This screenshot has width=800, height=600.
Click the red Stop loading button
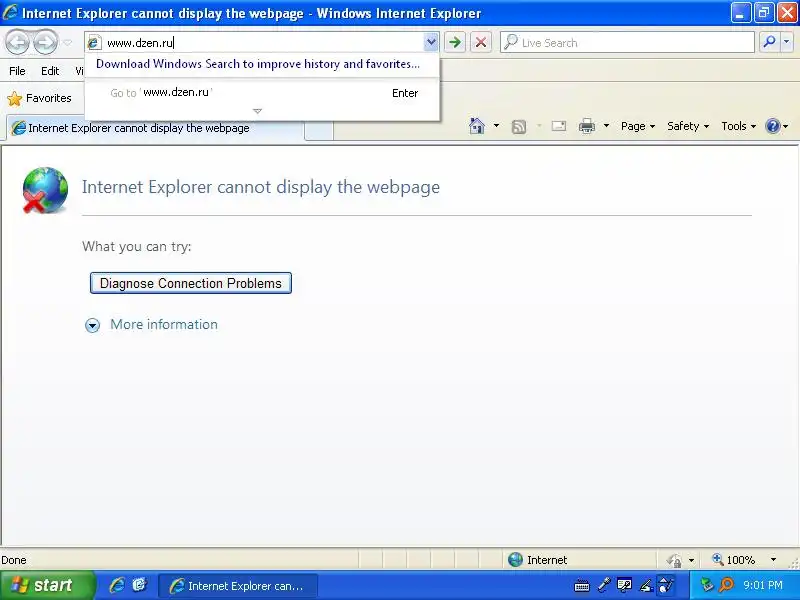click(481, 42)
